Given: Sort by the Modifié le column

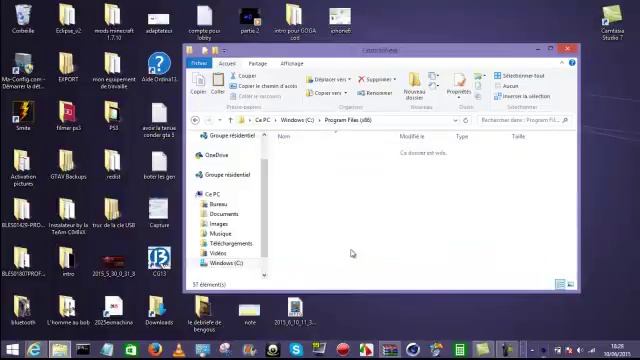Looking at the screenshot, I should (x=412, y=136).
